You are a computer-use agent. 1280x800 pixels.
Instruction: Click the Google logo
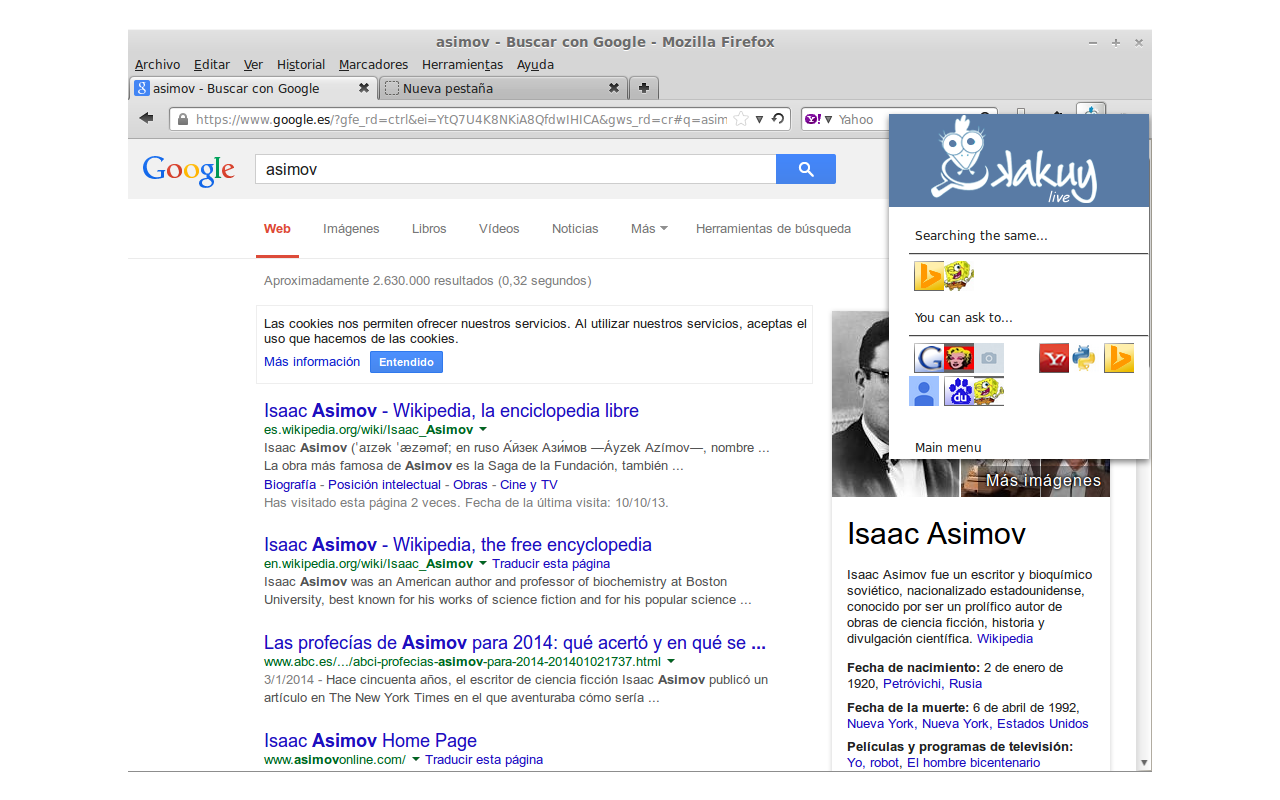point(188,170)
